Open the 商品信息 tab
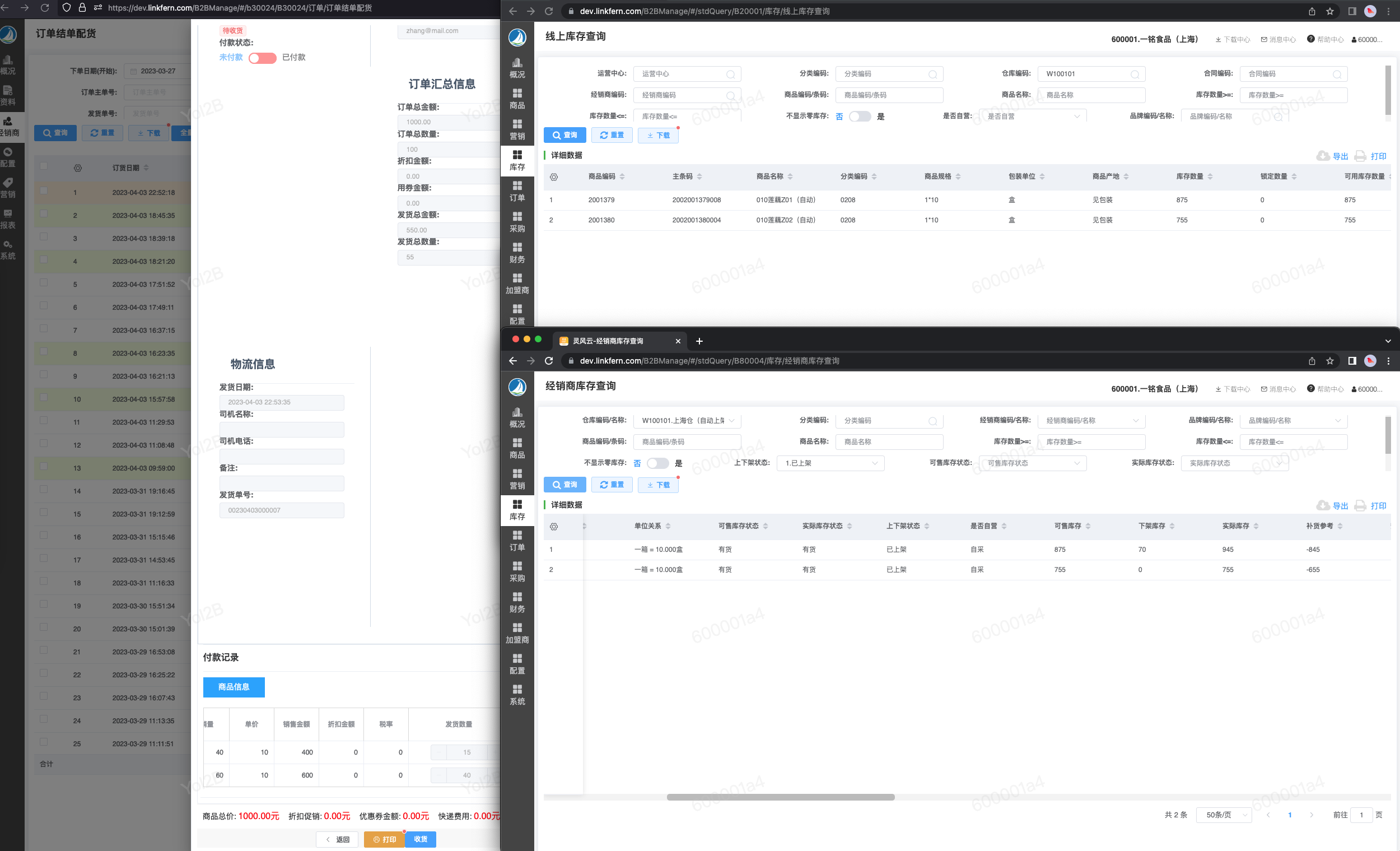Viewport: 1400px width, 851px height. coord(234,687)
